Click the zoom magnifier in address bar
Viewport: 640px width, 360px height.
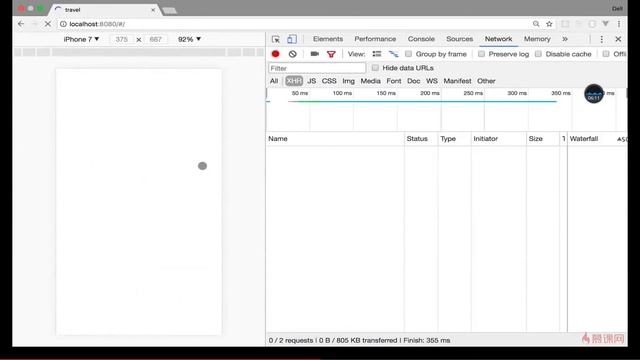coord(536,24)
